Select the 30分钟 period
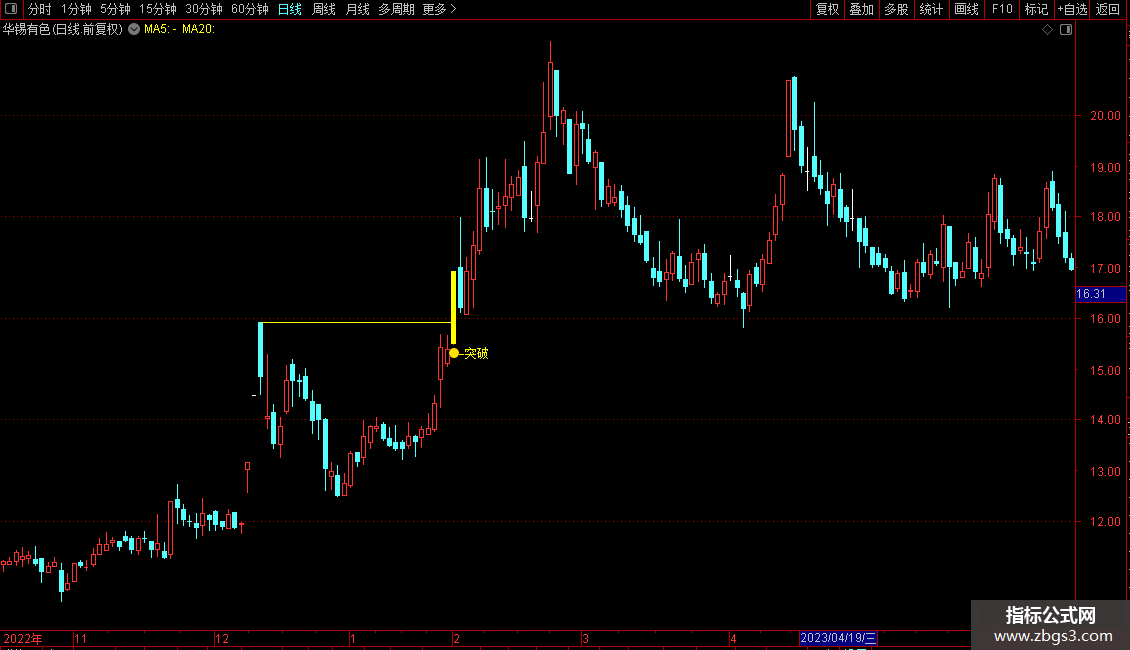The width and height of the screenshot is (1130, 650). (x=203, y=9)
